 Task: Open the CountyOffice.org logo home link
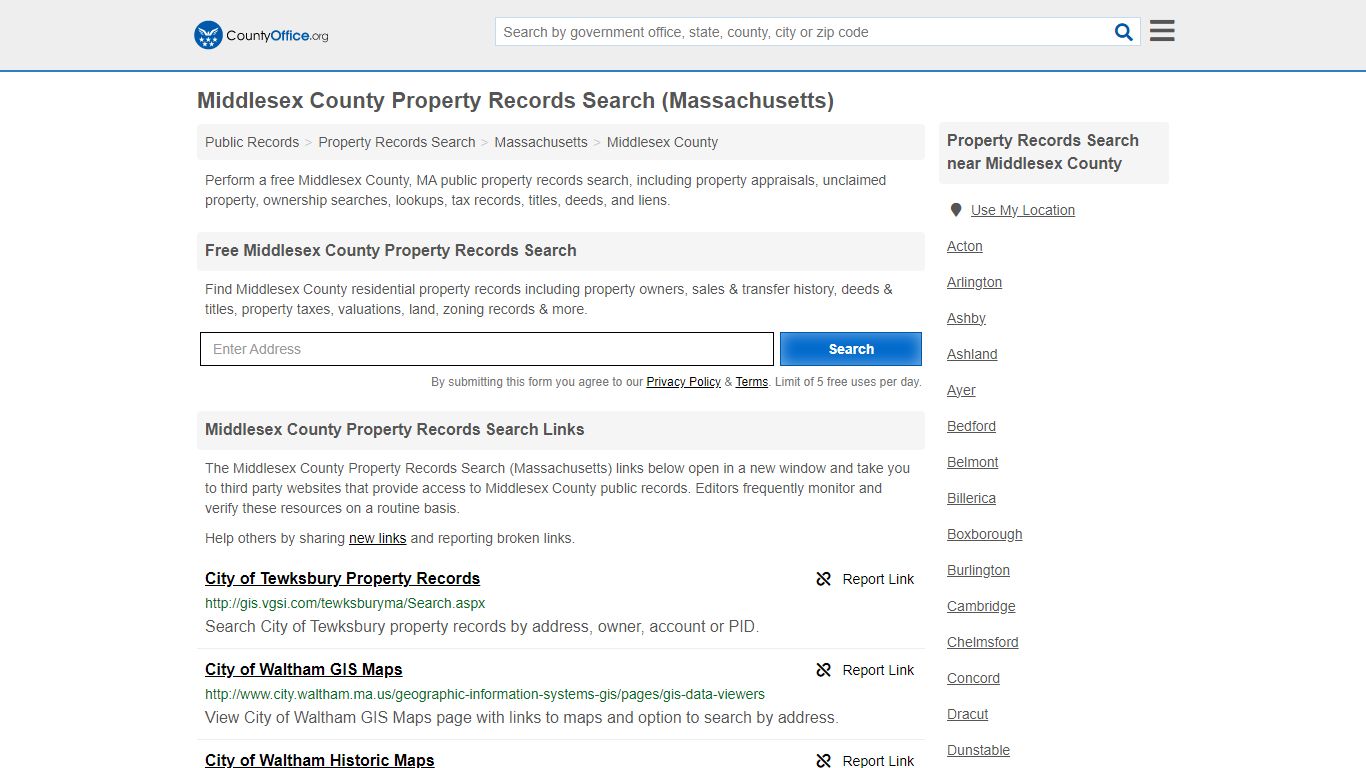[261, 35]
